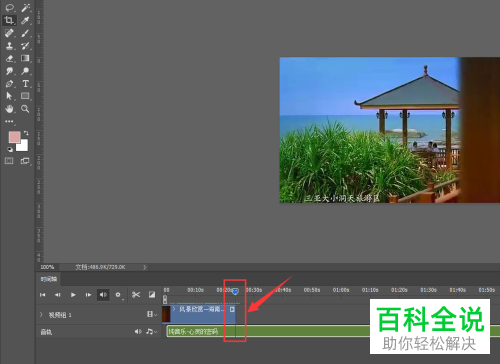Click the work area start handle
Viewport: 500px width, 364px height.
click(x=165, y=299)
